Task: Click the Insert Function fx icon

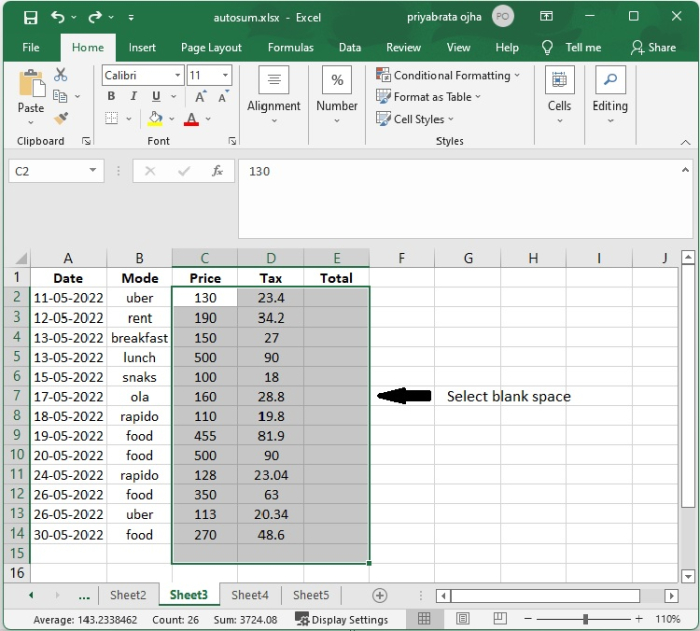Action: click(217, 171)
